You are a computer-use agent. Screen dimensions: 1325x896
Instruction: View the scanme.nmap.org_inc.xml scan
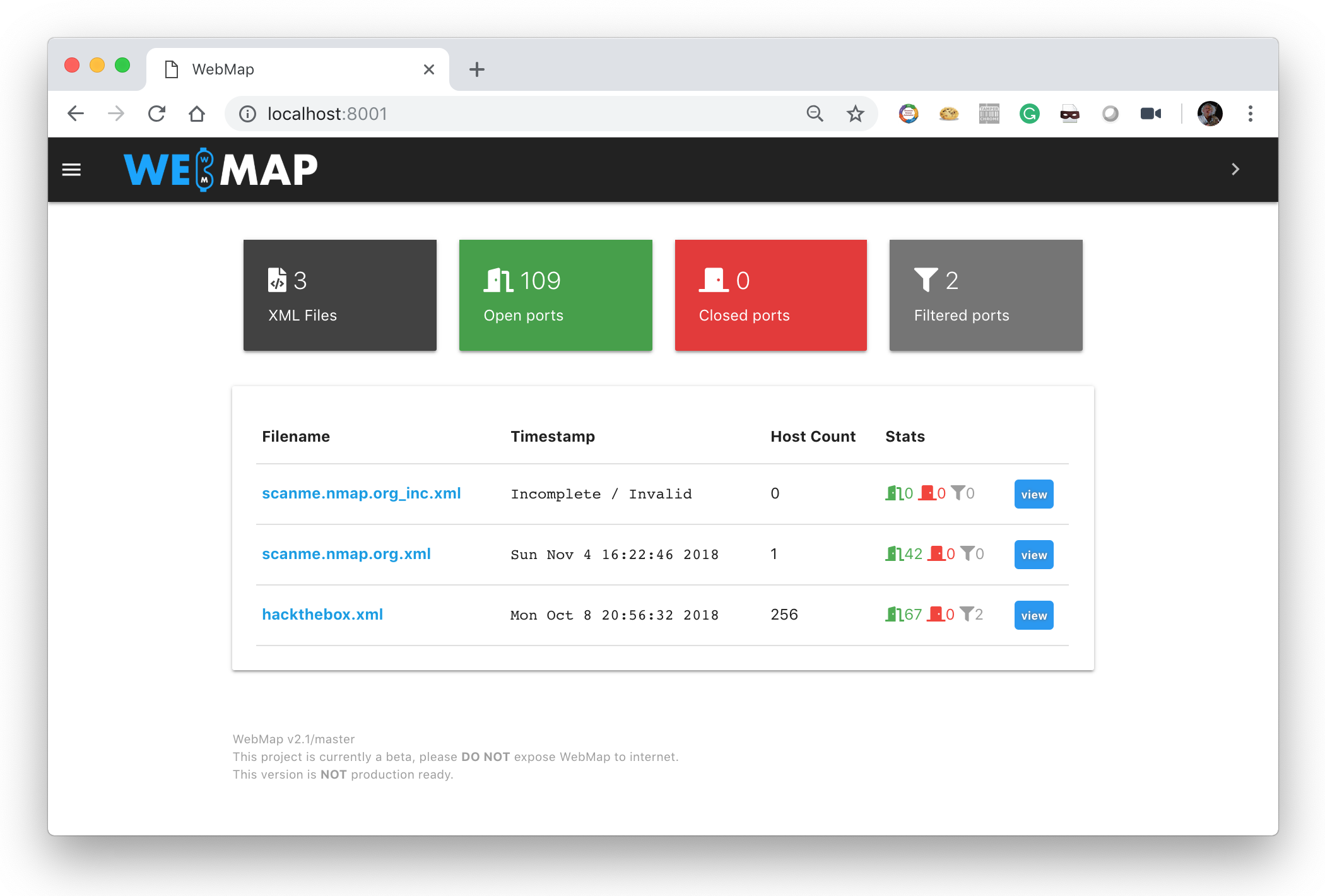pyautogui.click(x=1033, y=494)
